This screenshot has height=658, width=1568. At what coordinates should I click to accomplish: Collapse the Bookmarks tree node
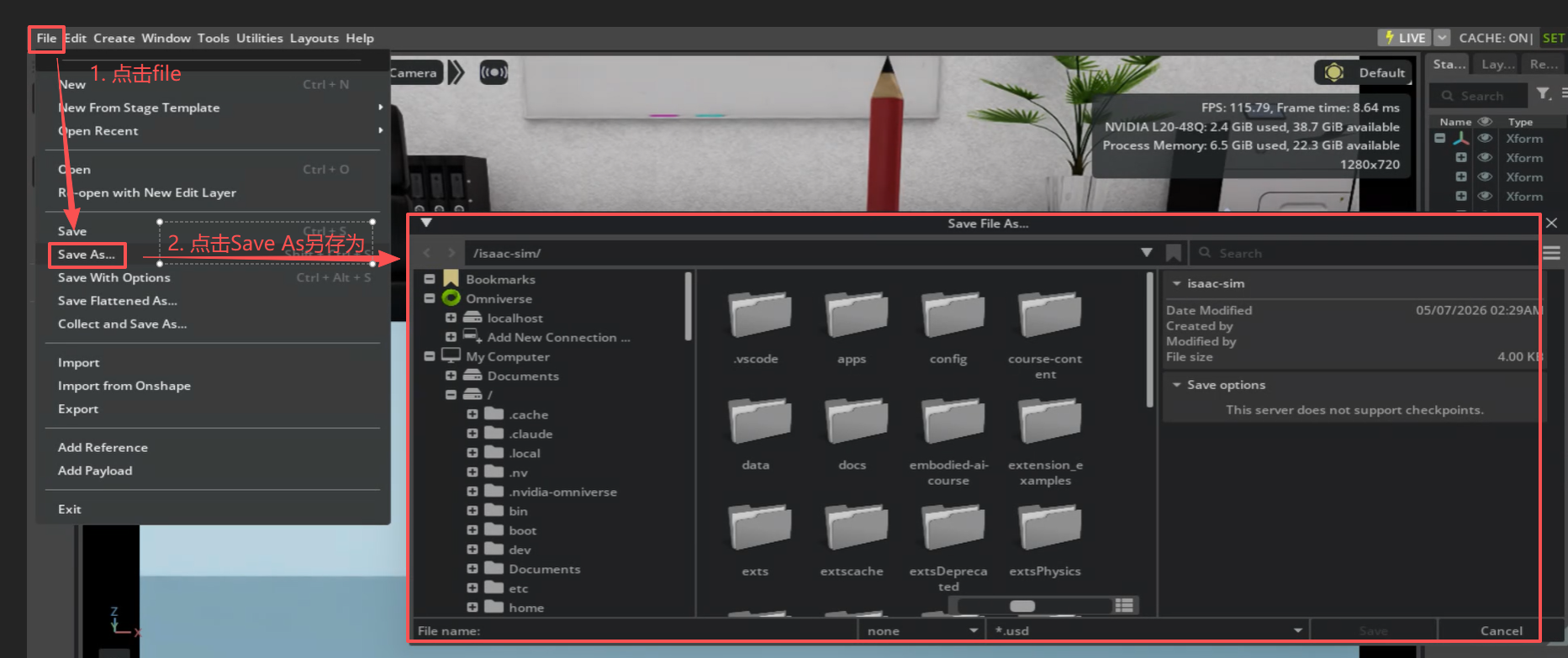pyautogui.click(x=430, y=278)
